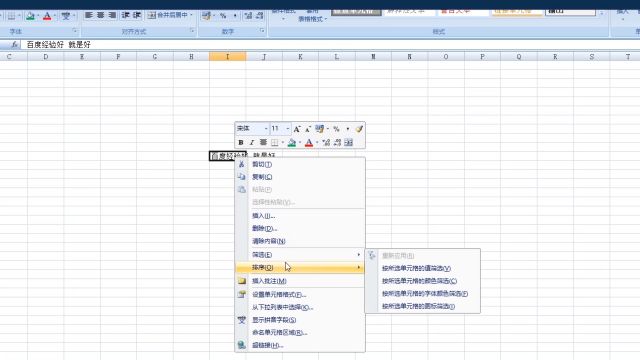Click Insert Comment folder icon in menu
Image resolution: width=640 pixels, height=360 pixels.
click(x=242, y=281)
